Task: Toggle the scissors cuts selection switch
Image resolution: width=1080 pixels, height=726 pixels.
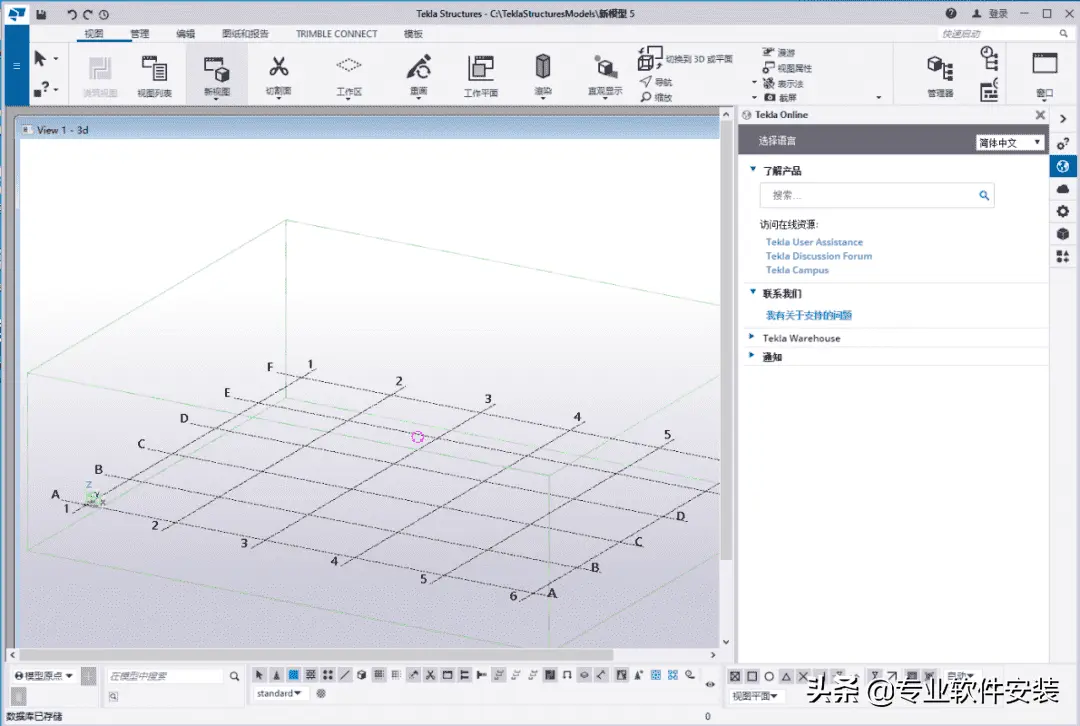Action: coord(430,675)
